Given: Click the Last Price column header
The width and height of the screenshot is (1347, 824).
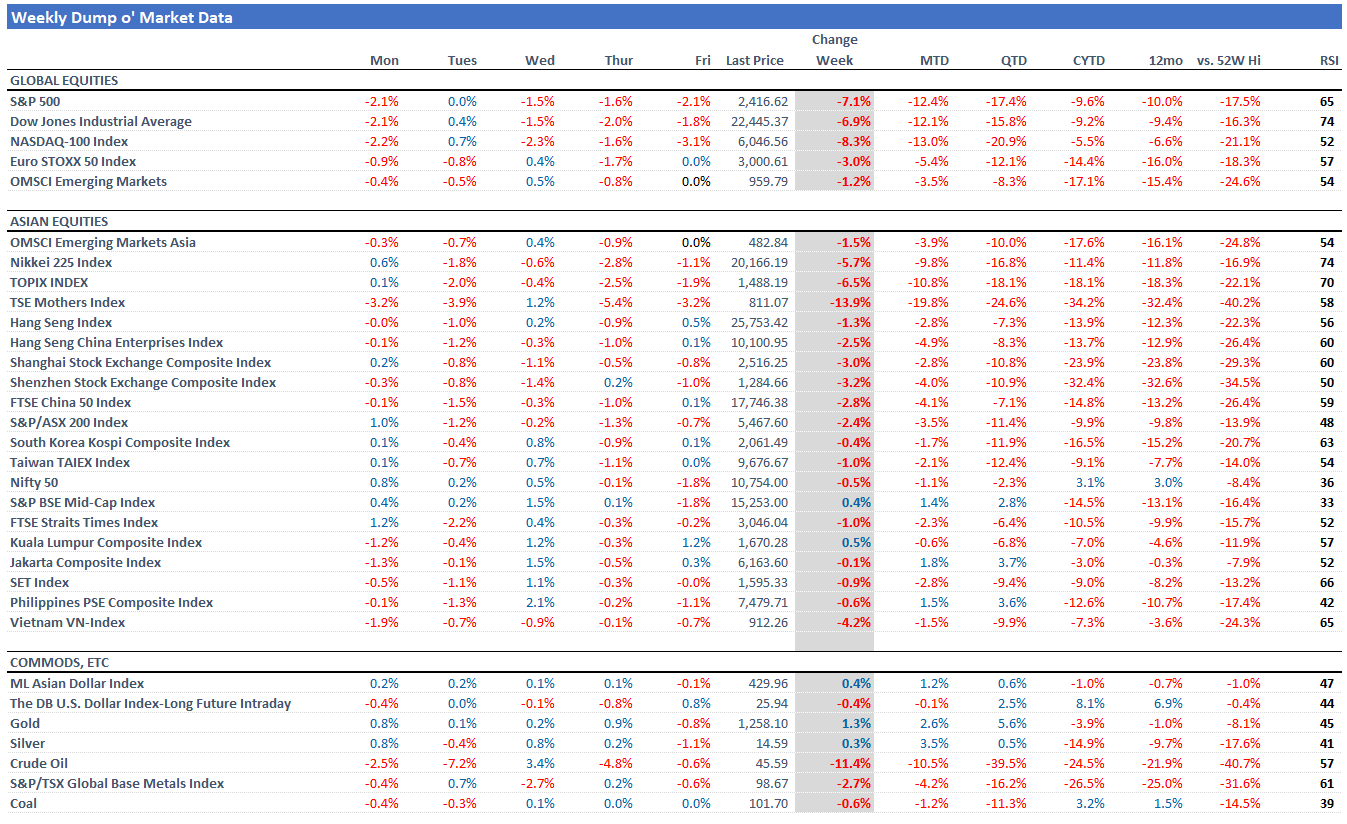Looking at the screenshot, I should pos(755,60).
